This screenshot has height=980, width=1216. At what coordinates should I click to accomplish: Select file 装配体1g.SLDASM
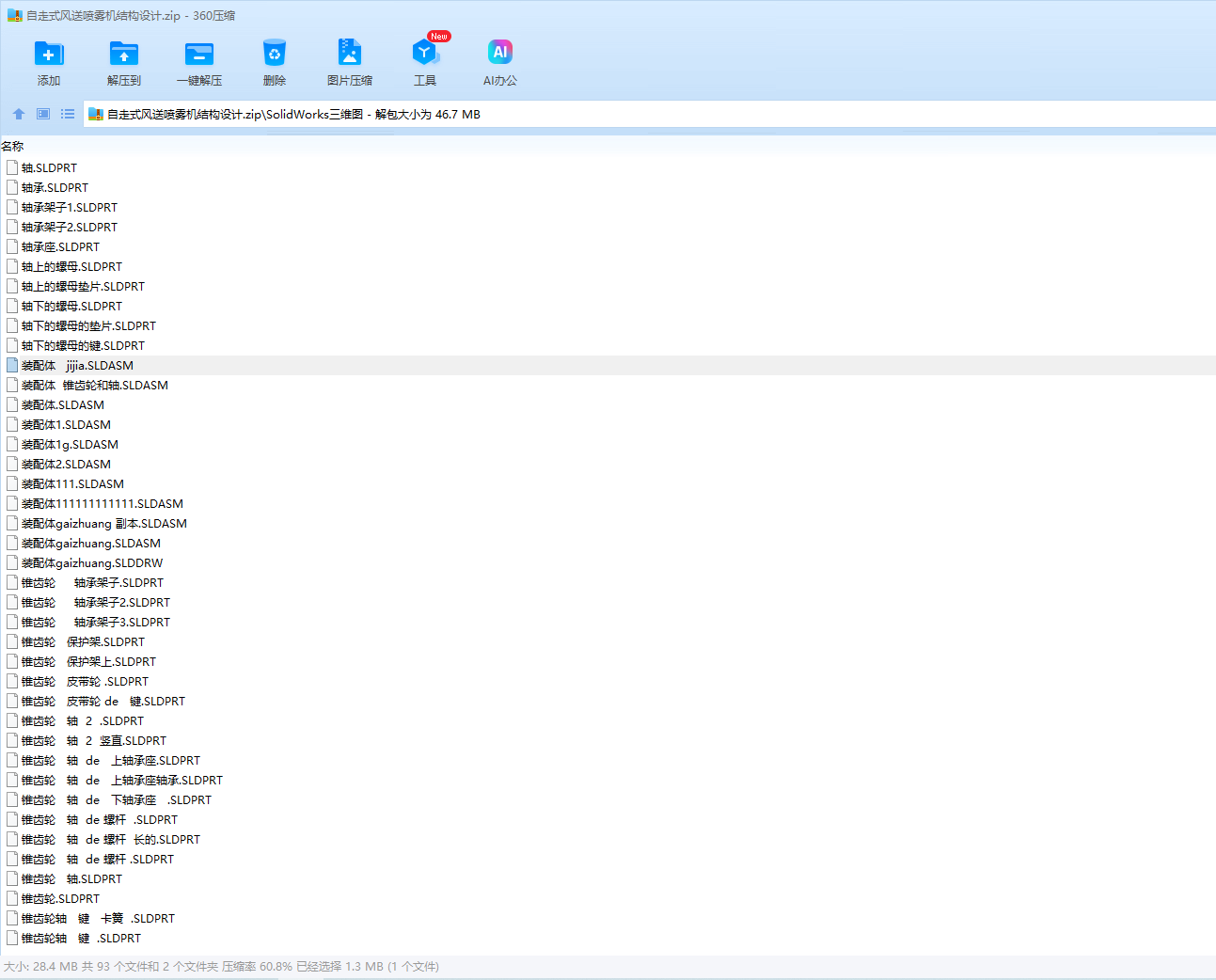click(x=70, y=444)
